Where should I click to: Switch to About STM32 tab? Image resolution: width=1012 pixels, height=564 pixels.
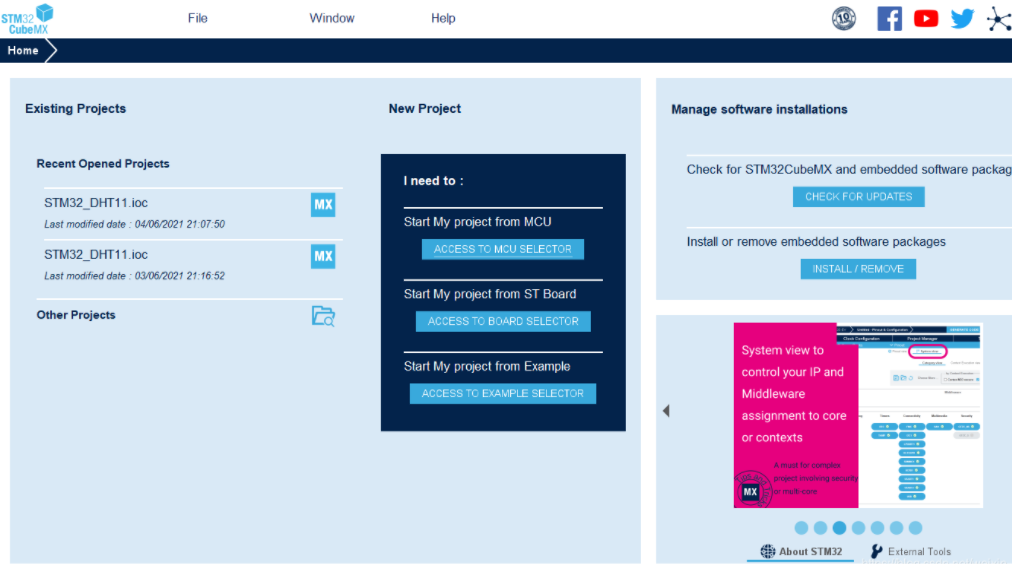point(801,552)
